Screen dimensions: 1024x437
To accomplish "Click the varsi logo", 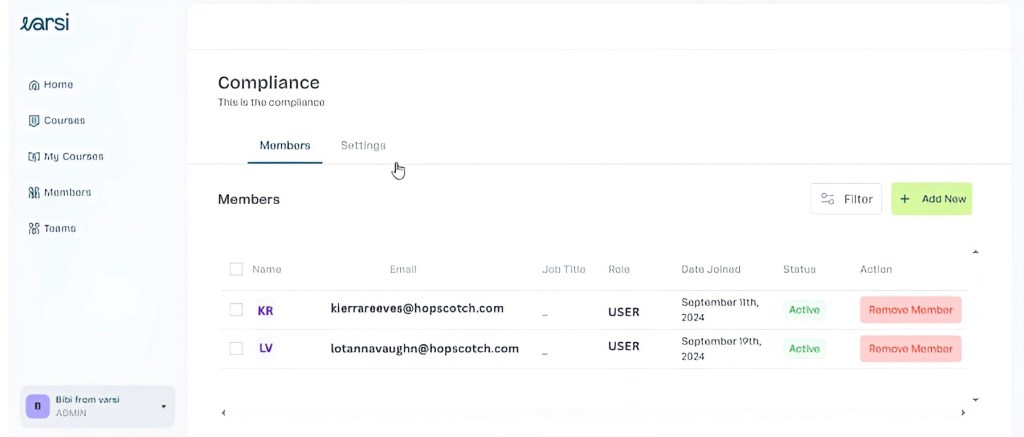I will [x=45, y=23].
